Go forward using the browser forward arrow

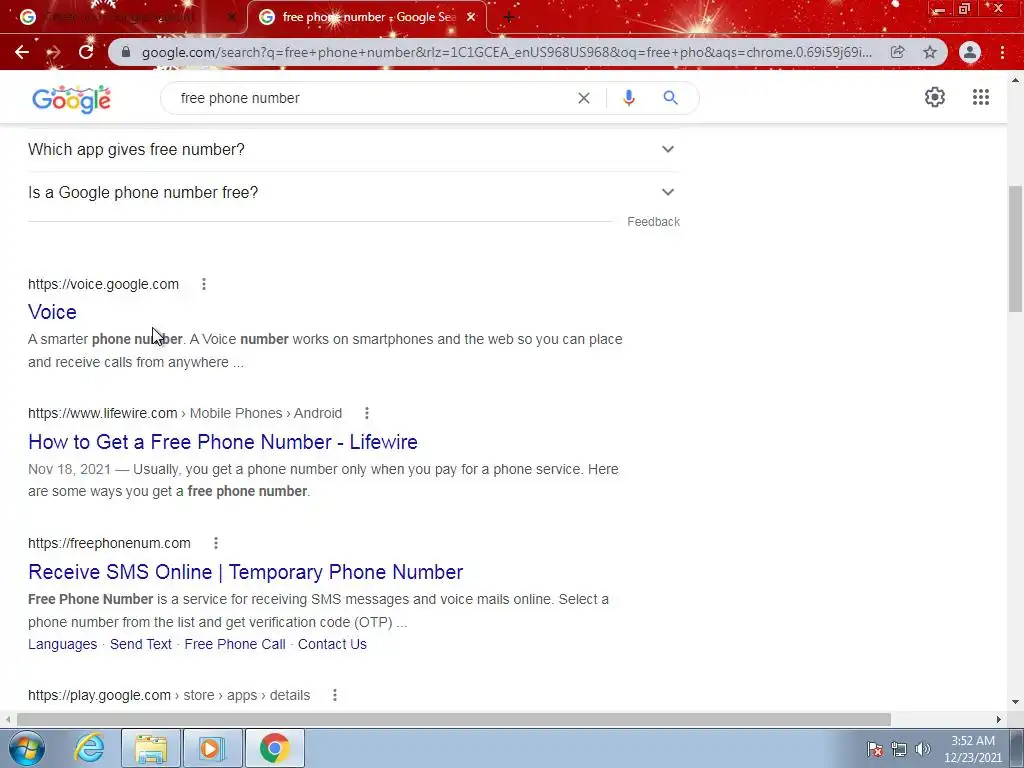pyautogui.click(x=54, y=52)
